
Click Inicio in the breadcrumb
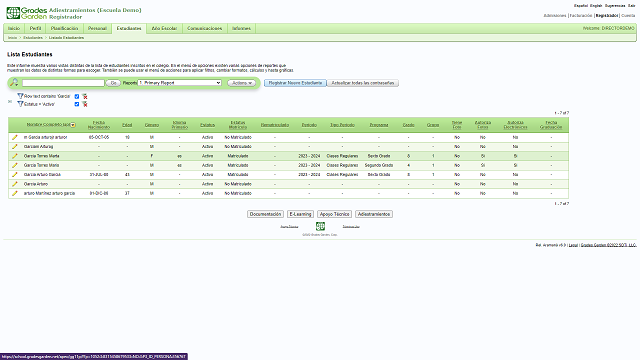(13, 38)
